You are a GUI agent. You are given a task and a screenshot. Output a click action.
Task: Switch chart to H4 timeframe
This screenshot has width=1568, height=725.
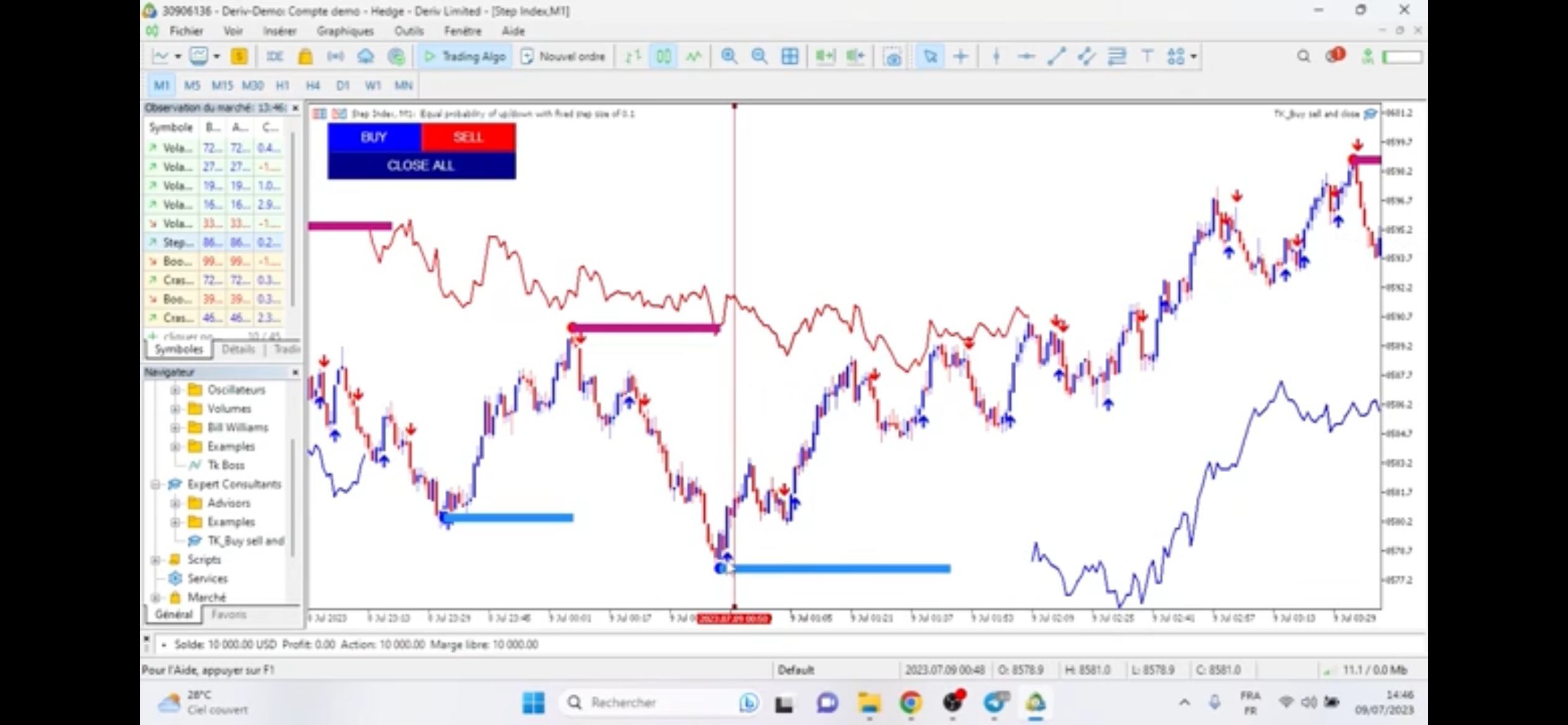coord(312,86)
